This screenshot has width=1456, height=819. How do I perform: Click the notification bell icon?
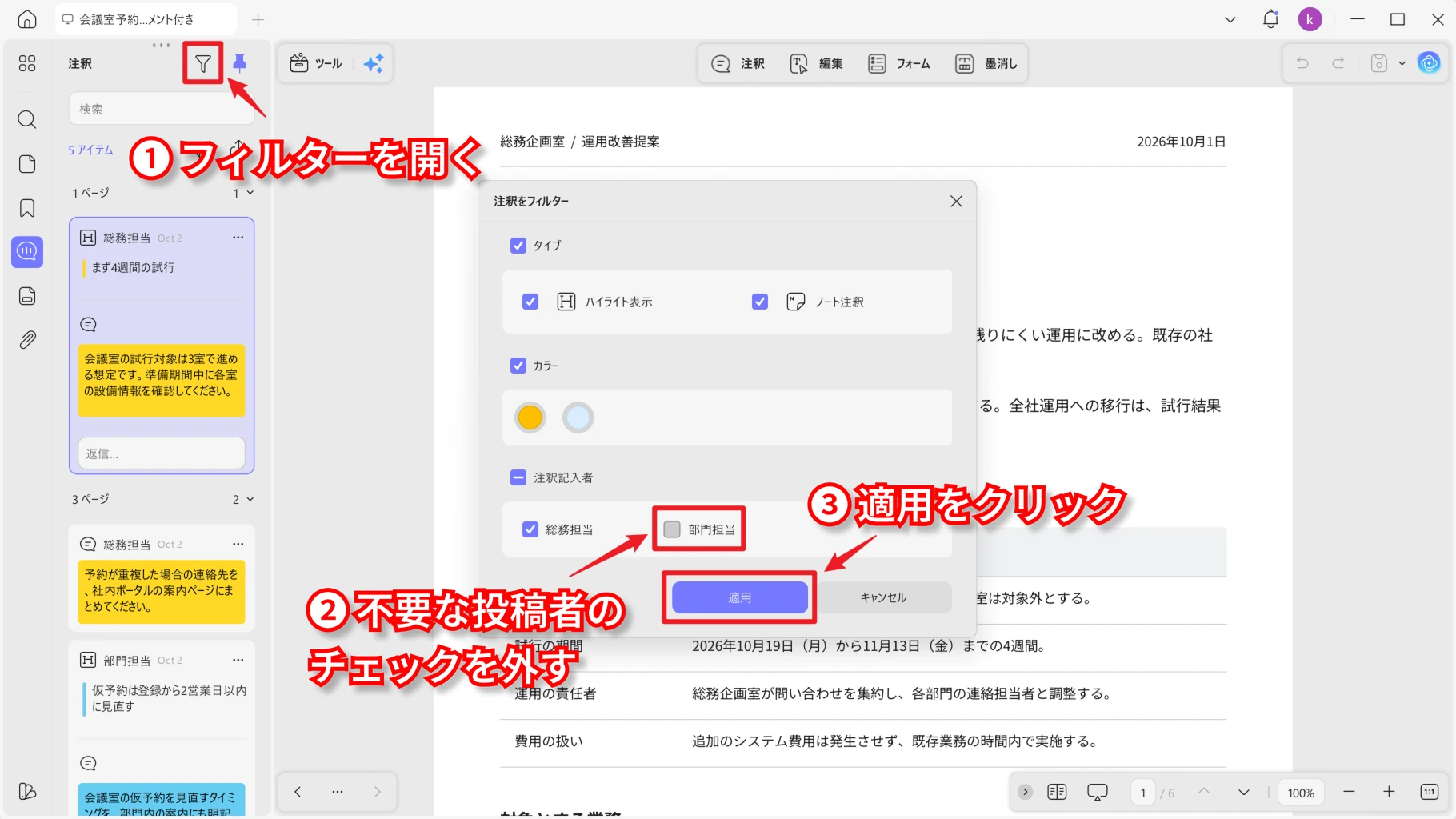point(1270,19)
